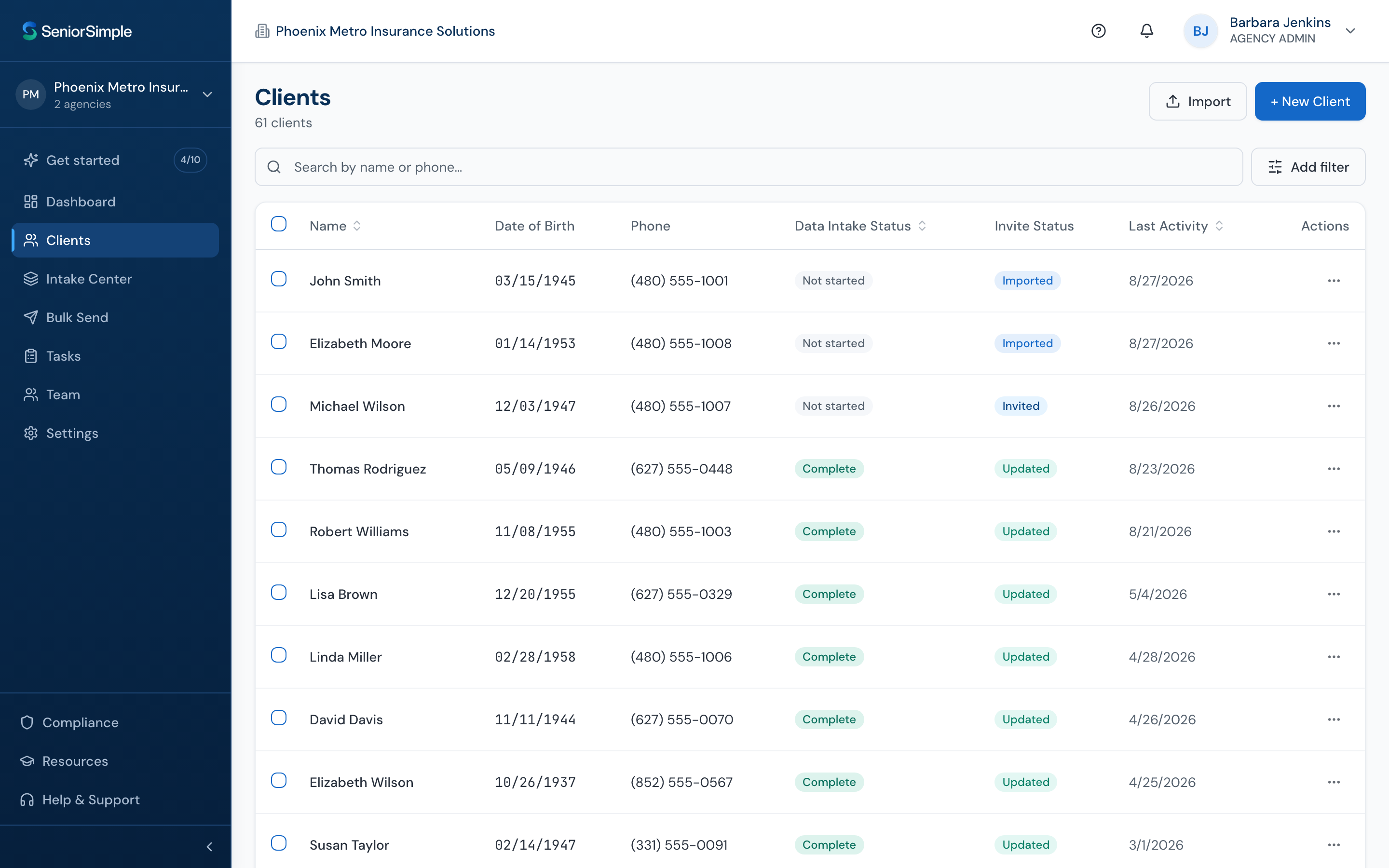The height and width of the screenshot is (868, 1389).
Task: Check the Michael Wilson row
Action: pyautogui.click(x=278, y=404)
